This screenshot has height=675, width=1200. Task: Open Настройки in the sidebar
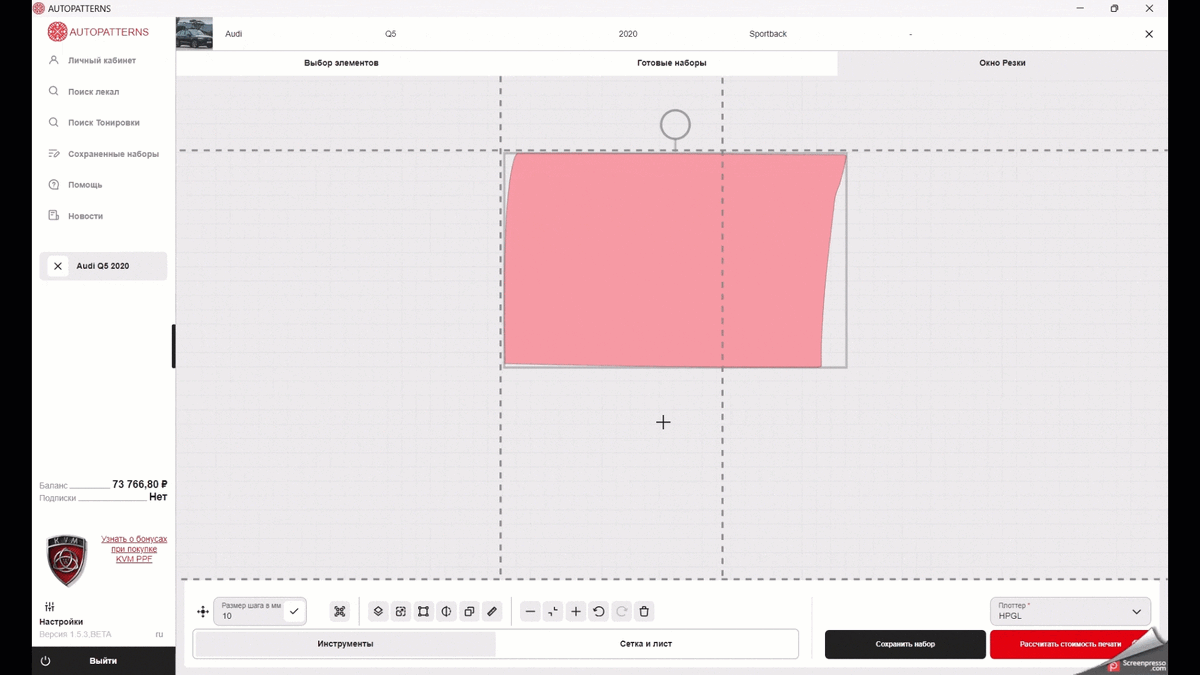pos(61,622)
